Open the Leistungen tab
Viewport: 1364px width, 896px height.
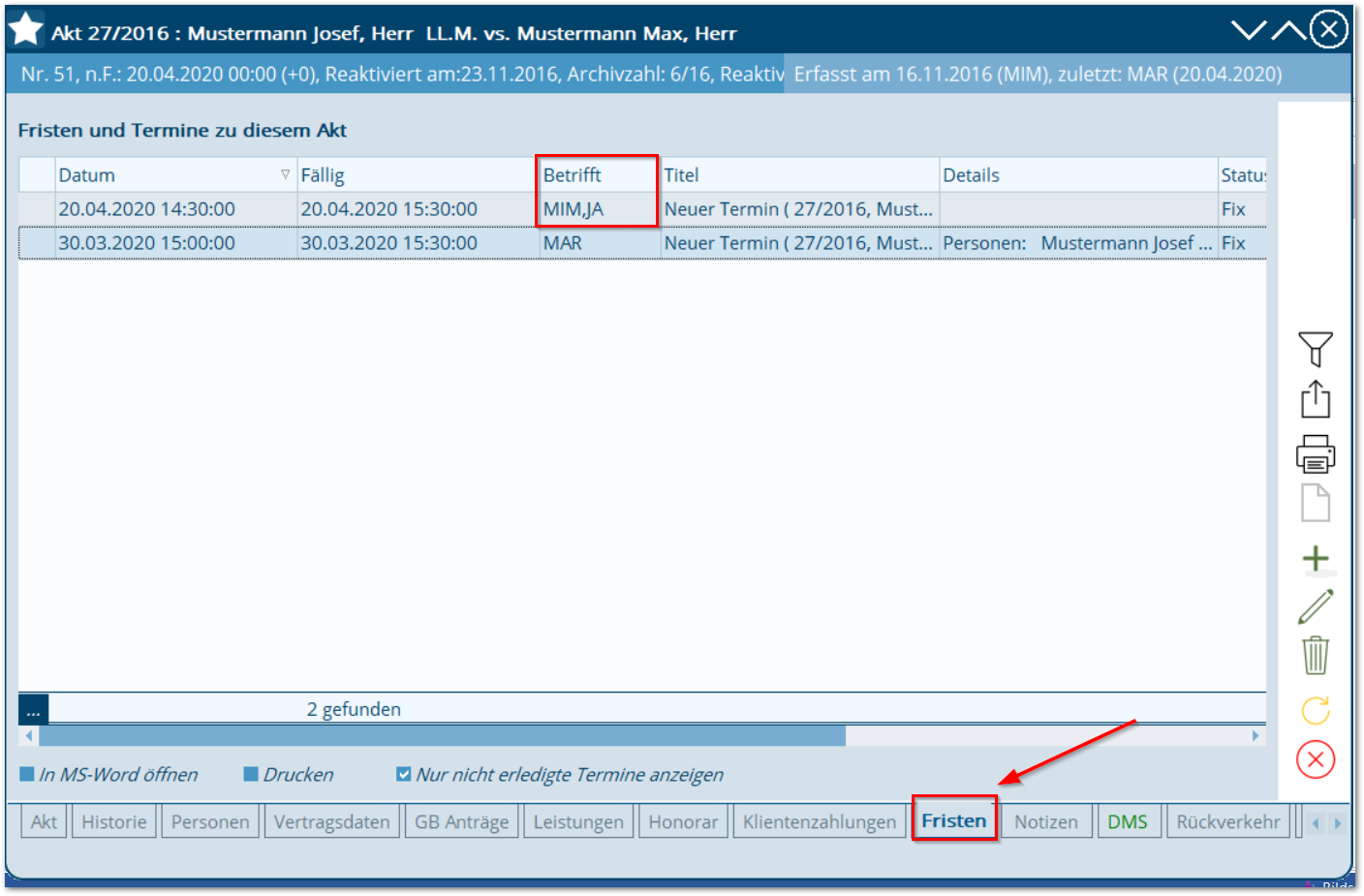click(x=578, y=821)
